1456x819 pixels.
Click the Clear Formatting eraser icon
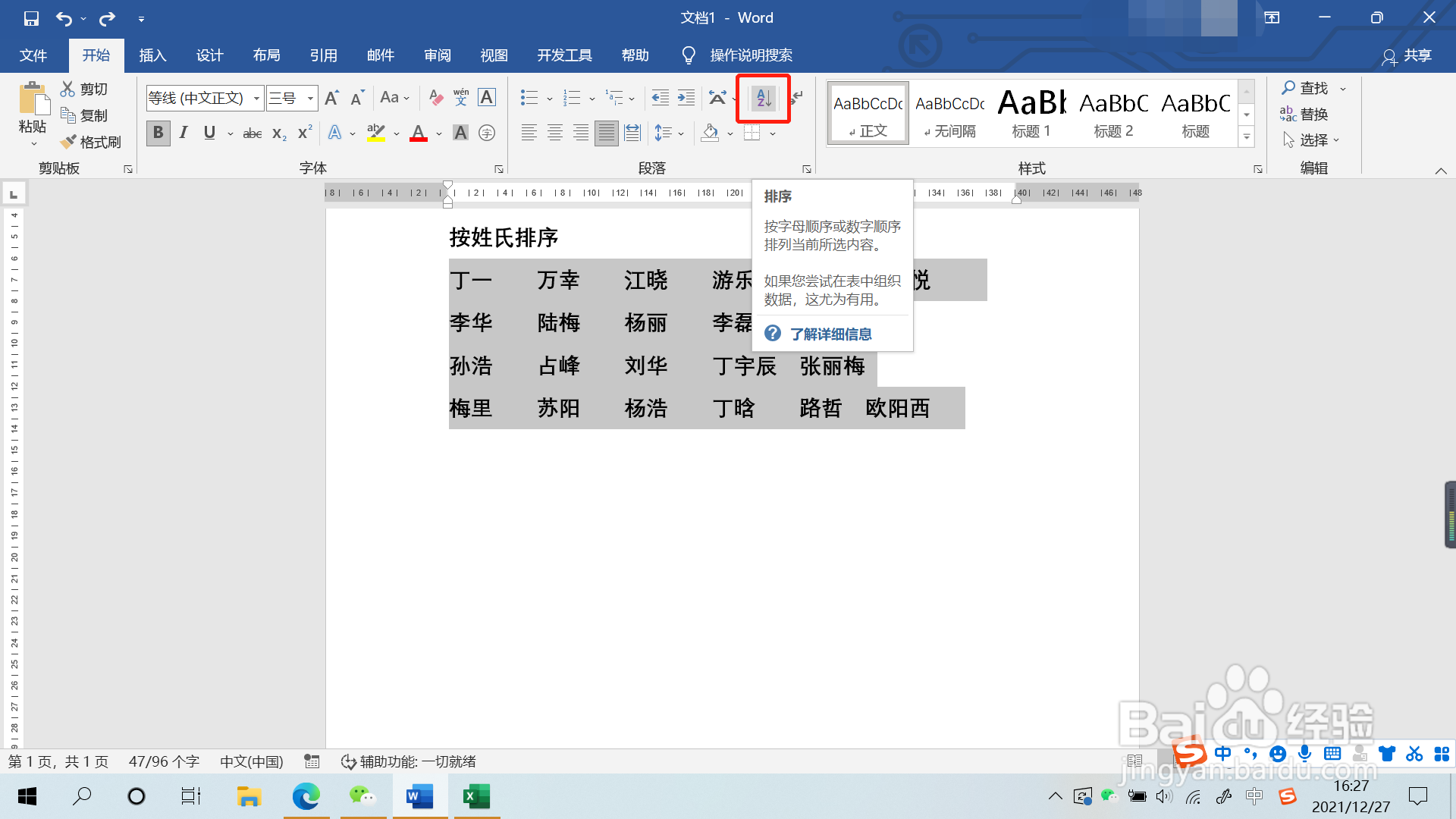(x=436, y=98)
